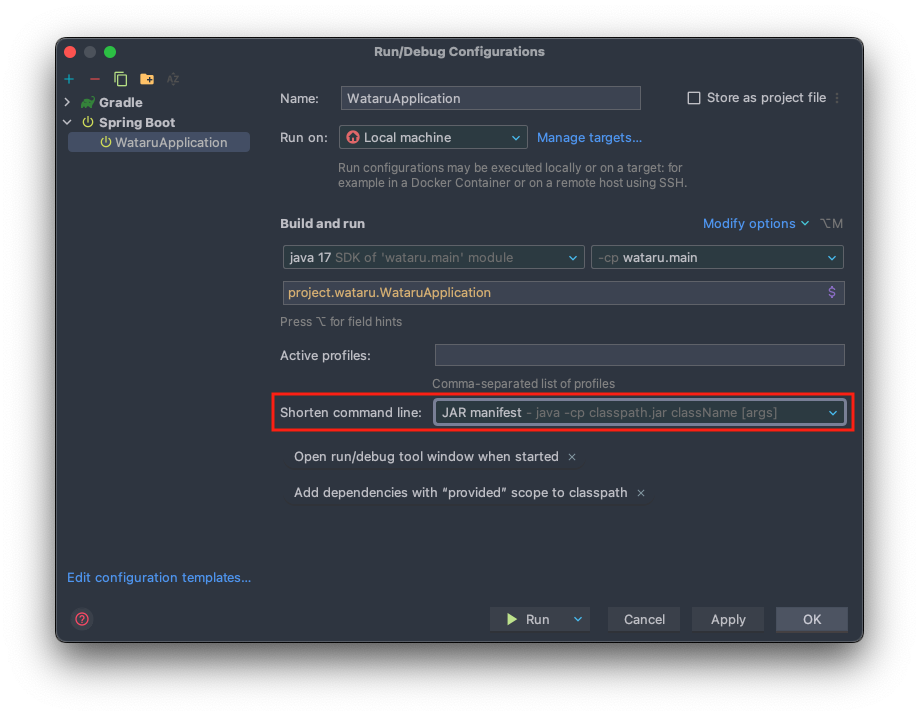Viewport: 919px width, 716px height.
Task: Focus the Active profiles input field
Action: pyautogui.click(x=639, y=355)
